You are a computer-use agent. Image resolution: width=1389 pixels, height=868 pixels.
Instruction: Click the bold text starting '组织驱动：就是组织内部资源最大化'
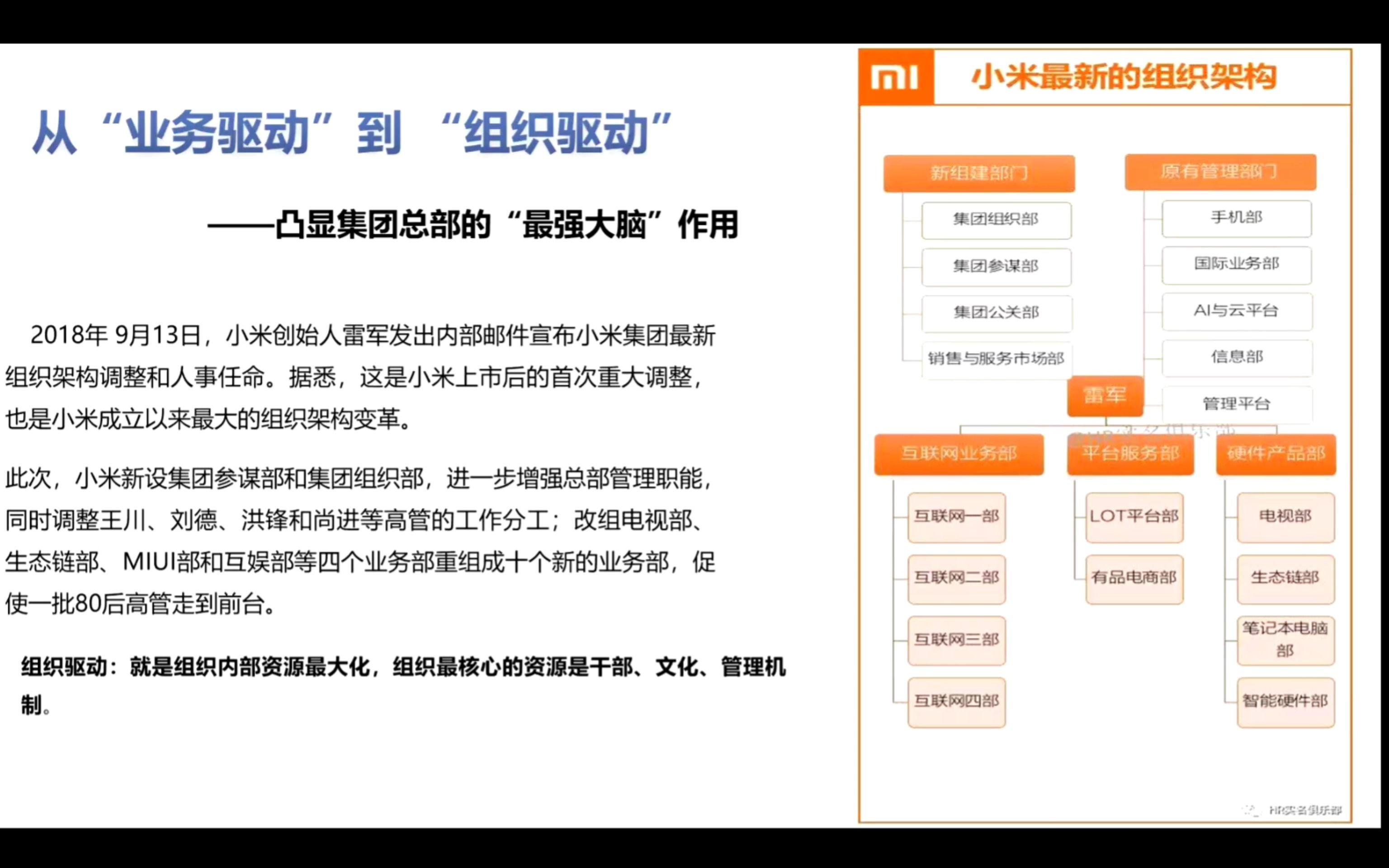[x=403, y=686]
